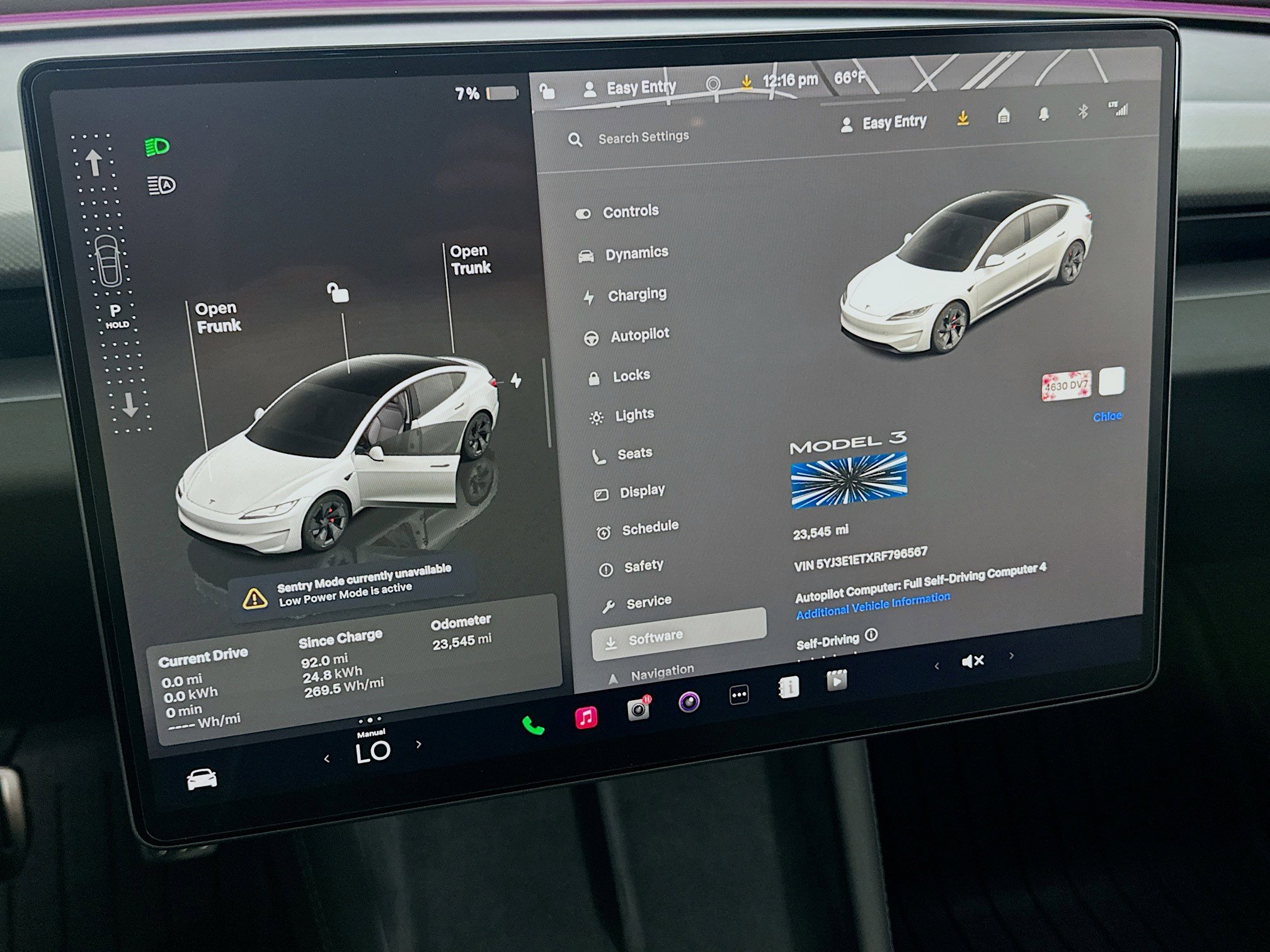Open the Safety settings menu
The image size is (1270, 952).
pyautogui.click(x=631, y=567)
